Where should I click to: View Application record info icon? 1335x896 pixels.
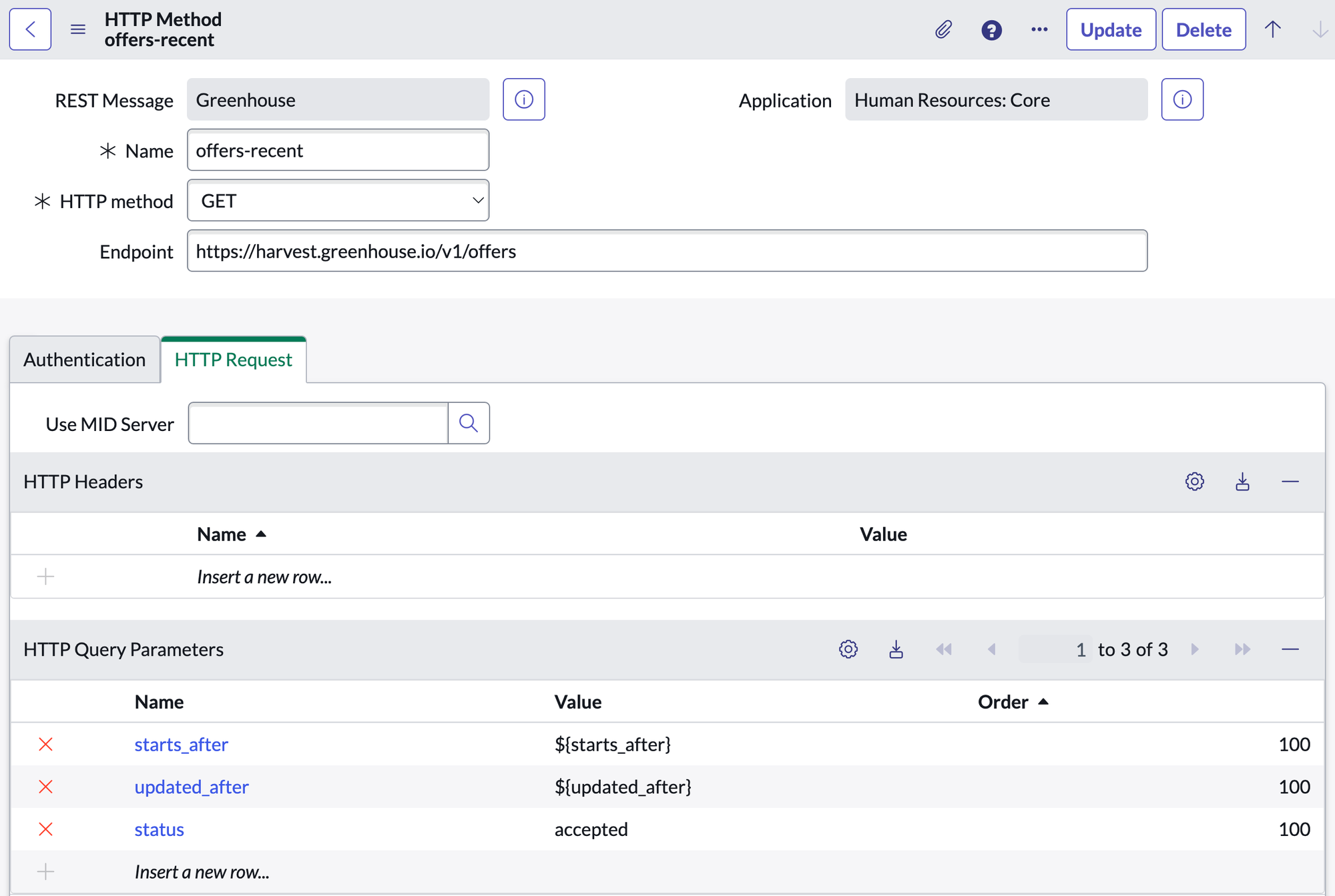pyautogui.click(x=1182, y=99)
